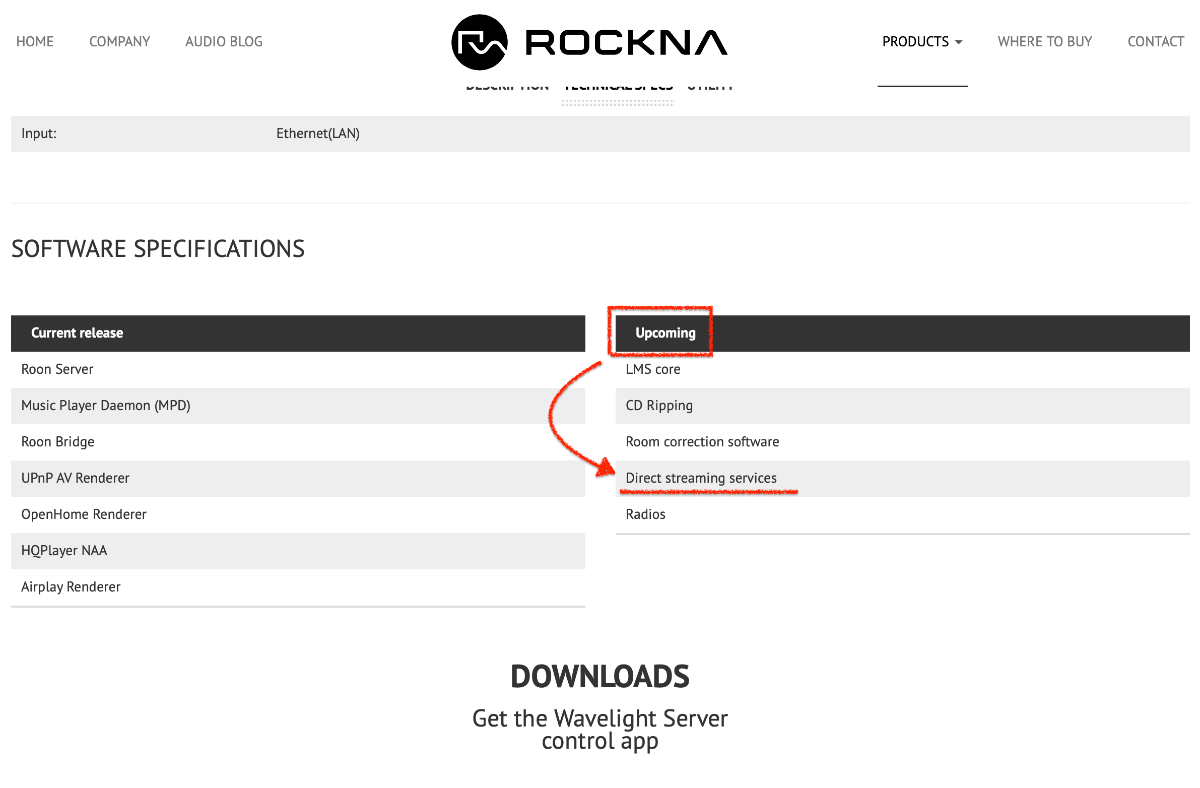Click the Ethernet(LAN) input value

[x=318, y=134]
